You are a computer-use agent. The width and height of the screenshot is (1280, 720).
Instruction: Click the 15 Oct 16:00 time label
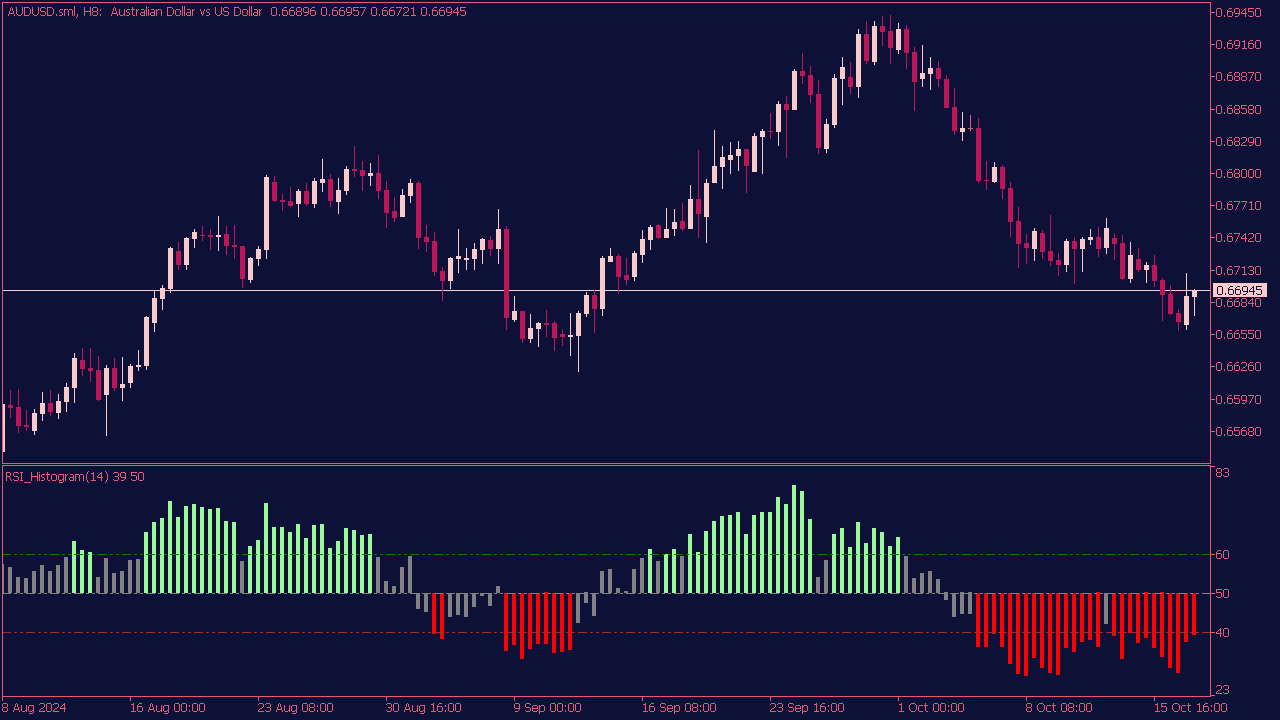click(1191, 708)
